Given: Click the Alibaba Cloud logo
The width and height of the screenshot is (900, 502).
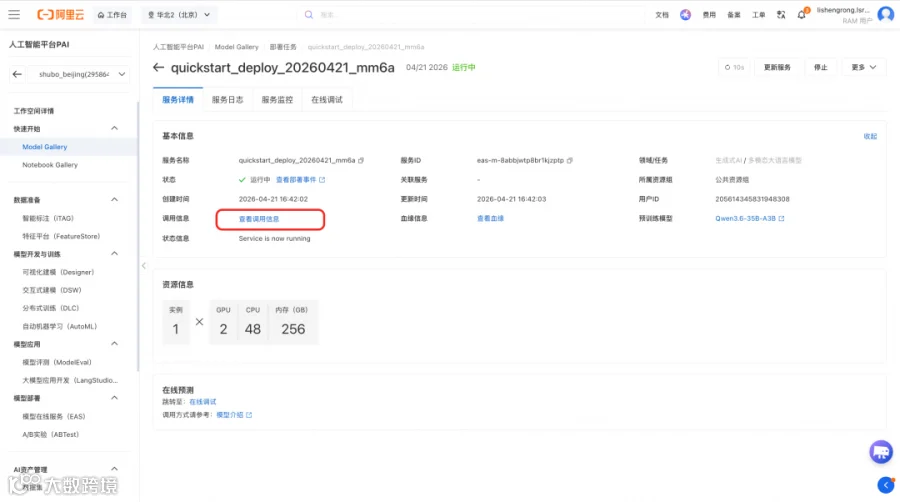Looking at the screenshot, I should 60,14.
